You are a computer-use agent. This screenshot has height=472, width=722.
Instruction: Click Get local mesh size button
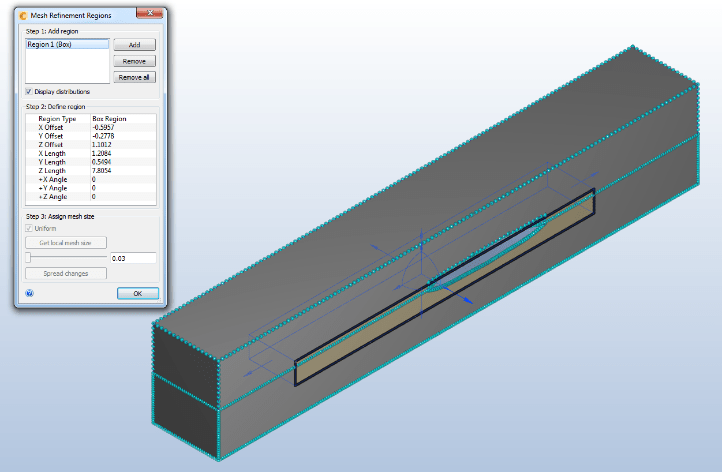[x=66, y=243]
